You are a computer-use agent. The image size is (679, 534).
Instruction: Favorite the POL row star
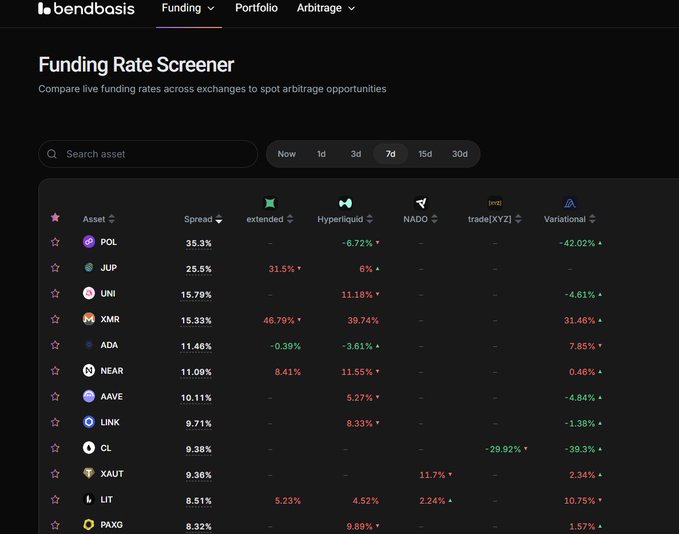coord(55,242)
